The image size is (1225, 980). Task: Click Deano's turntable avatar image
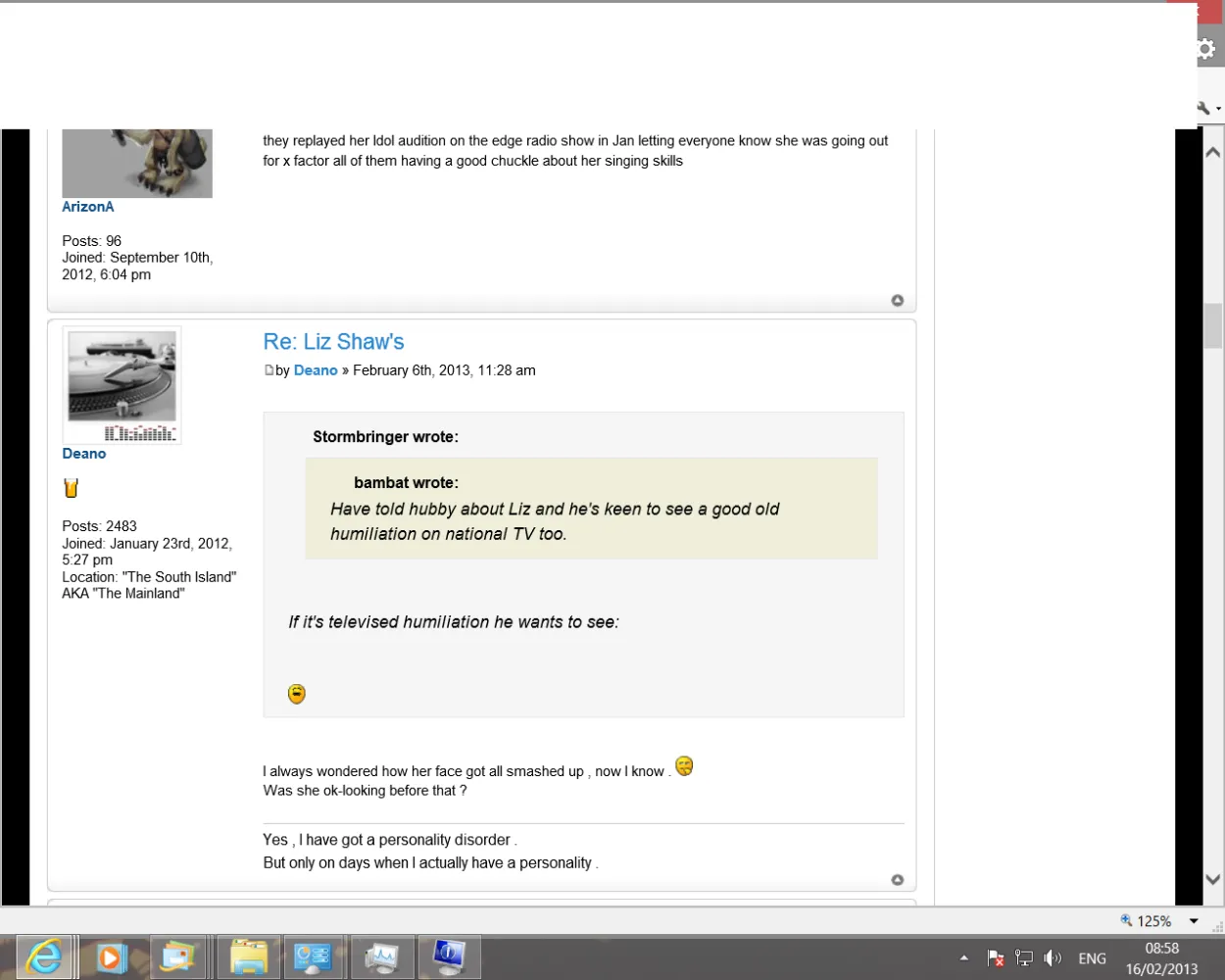click(x=122, y=385)
